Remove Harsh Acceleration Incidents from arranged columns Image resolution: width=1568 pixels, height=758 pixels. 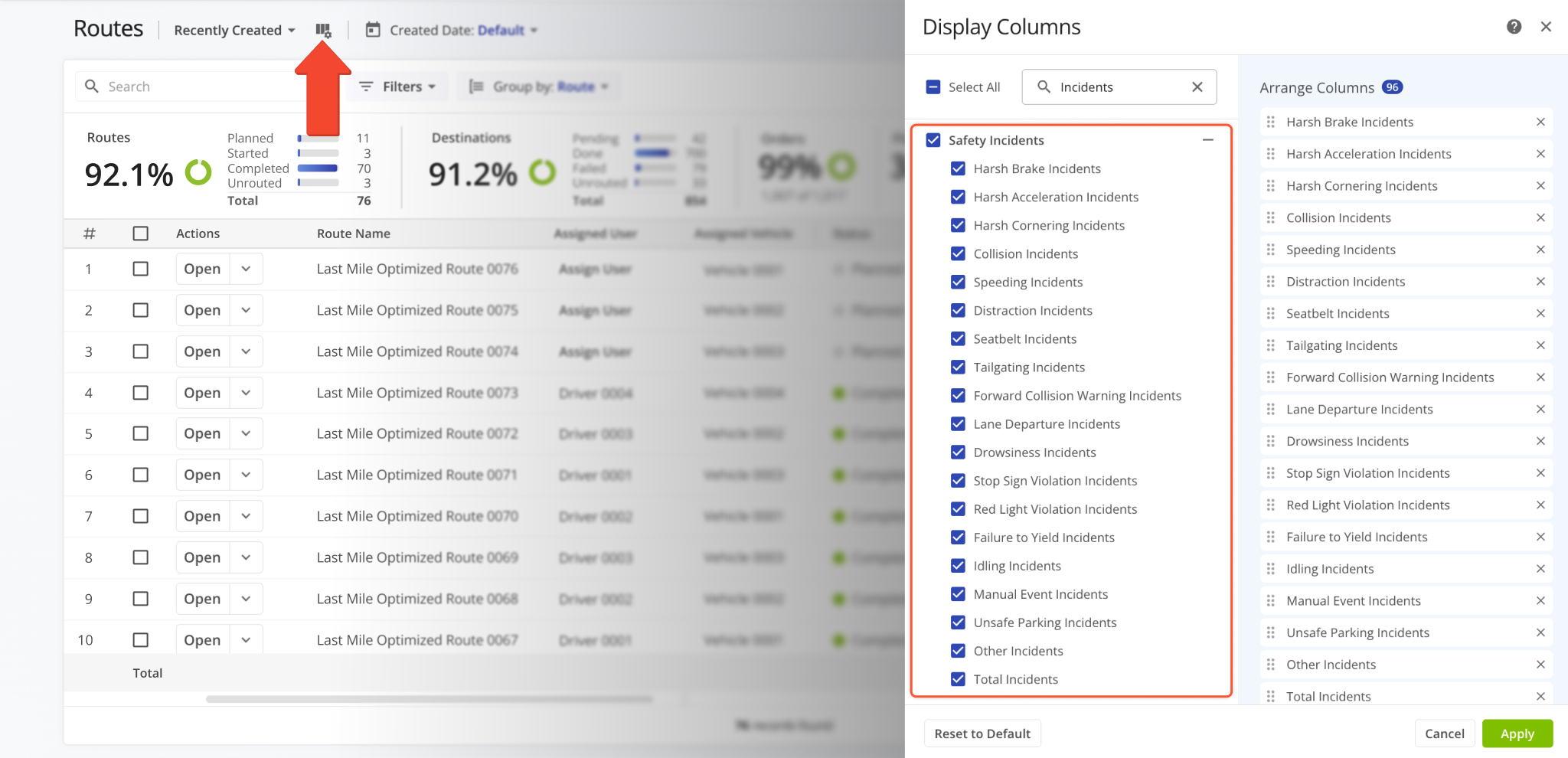coord(1540,154)
